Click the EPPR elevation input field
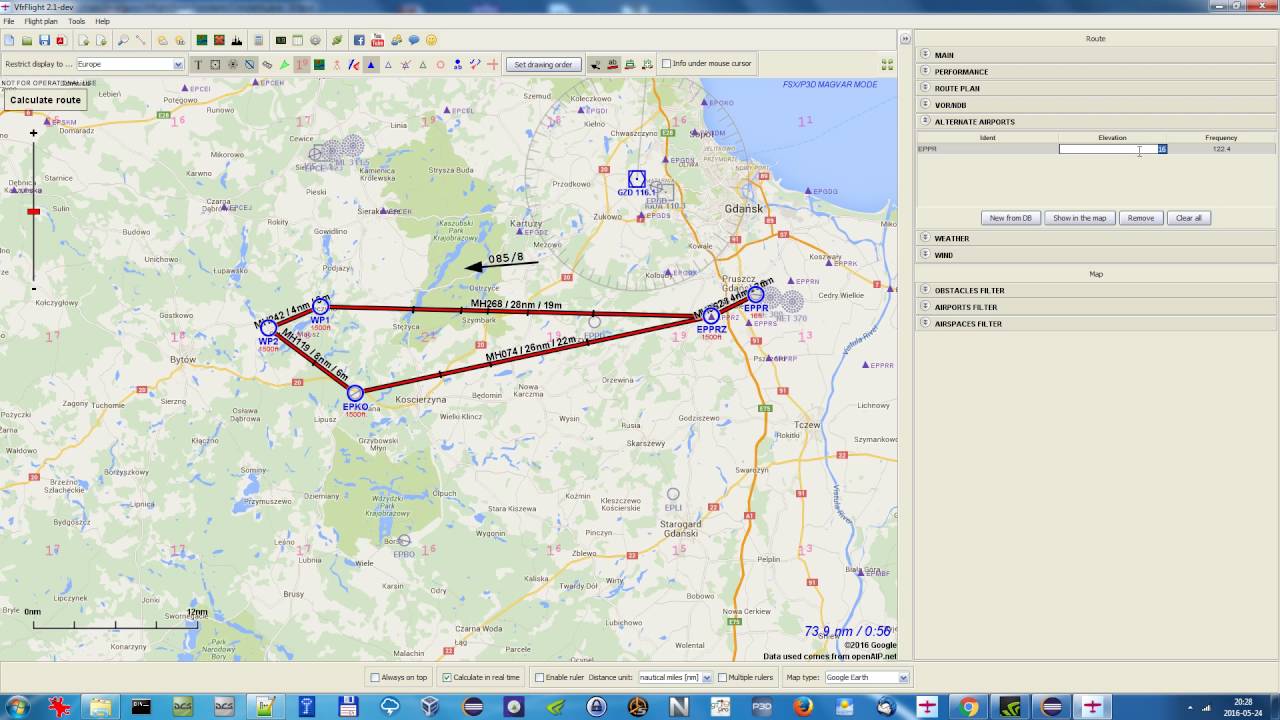Screen dimensions: 1280x720 pos(1112,149)
